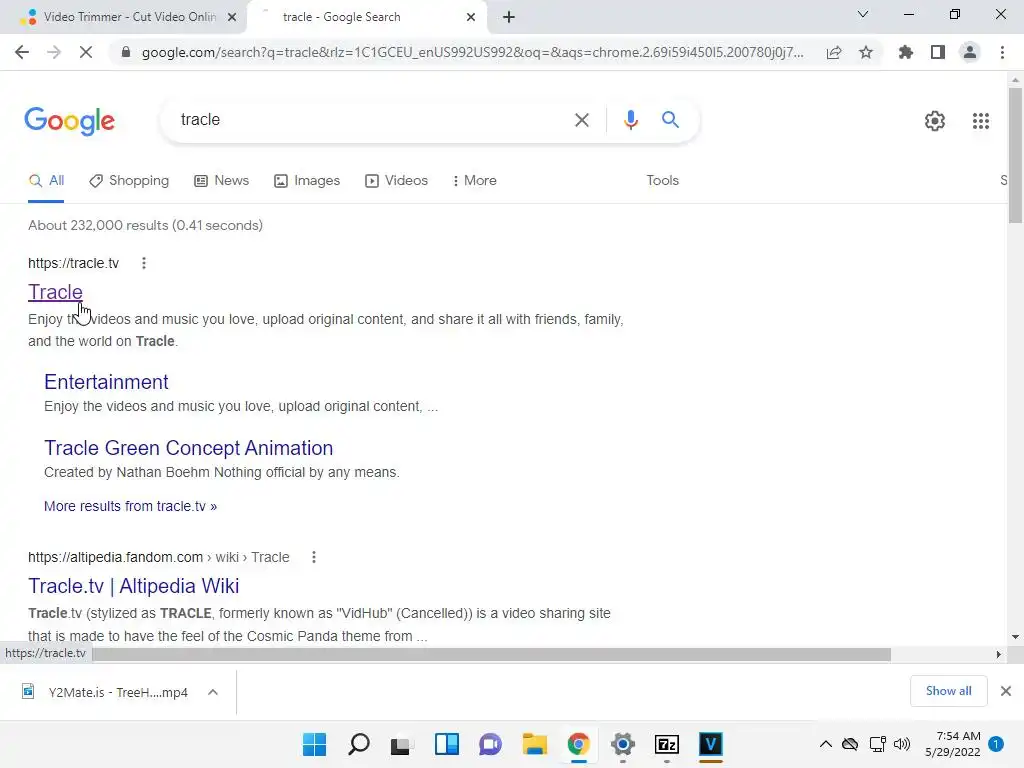Open 7-Zip from the taskbar
Screen dimensions: 1024x768
click(667, 744)
